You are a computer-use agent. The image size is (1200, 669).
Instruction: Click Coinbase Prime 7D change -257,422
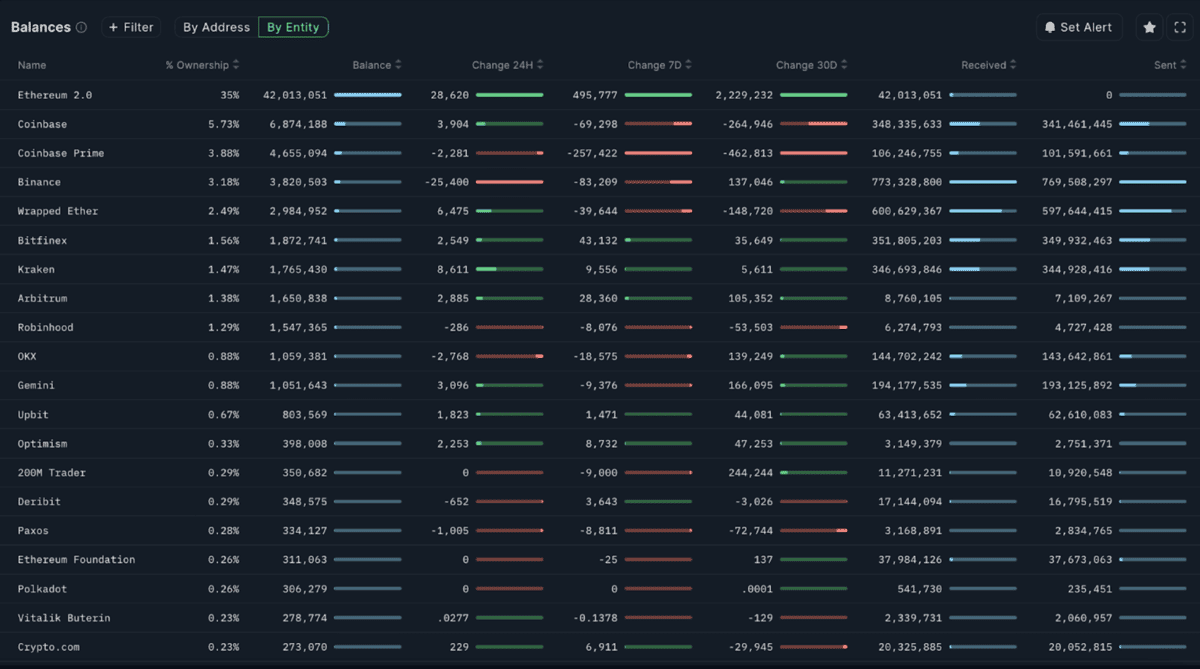tap(591, 153)
